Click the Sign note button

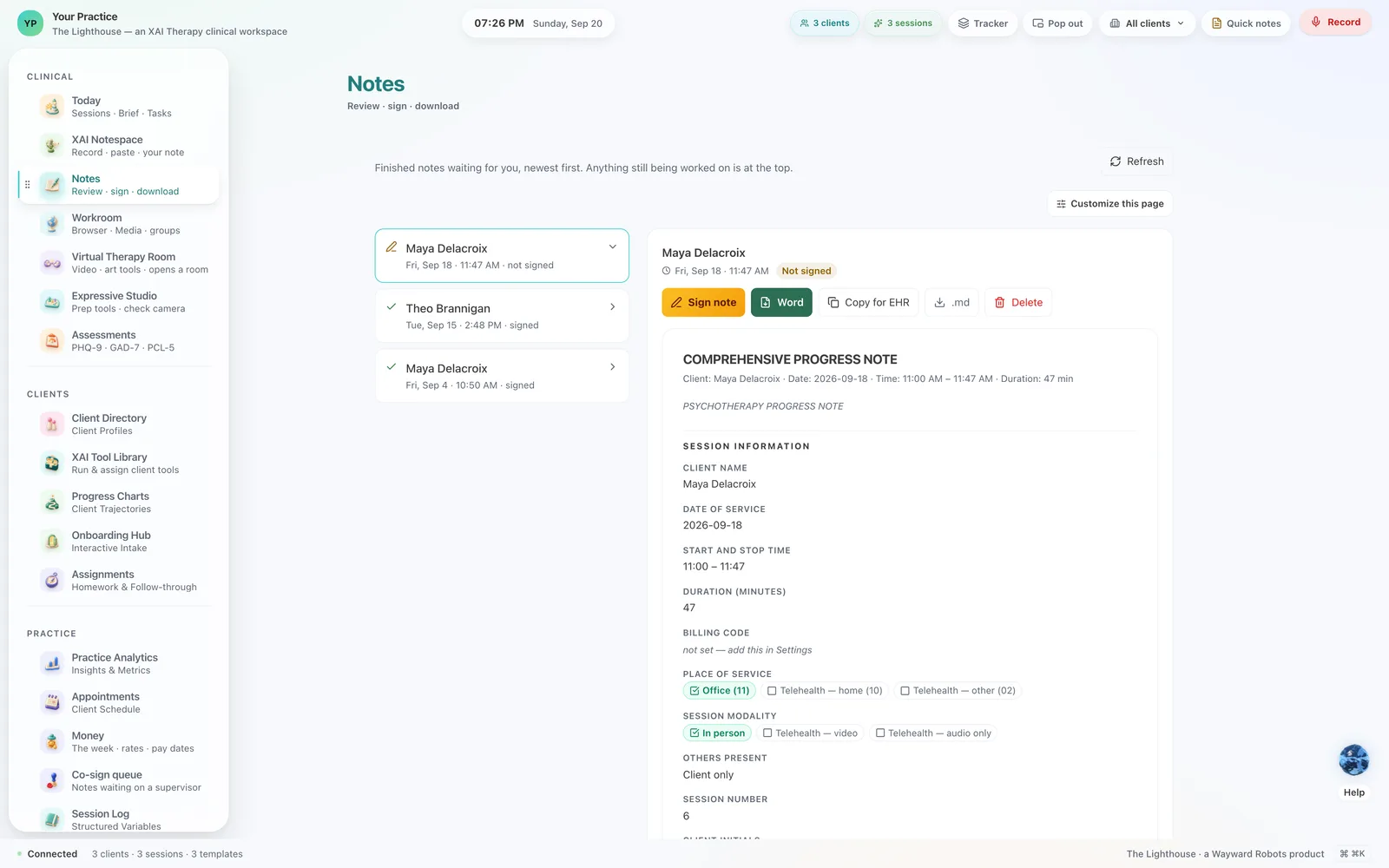click(703, 302)
